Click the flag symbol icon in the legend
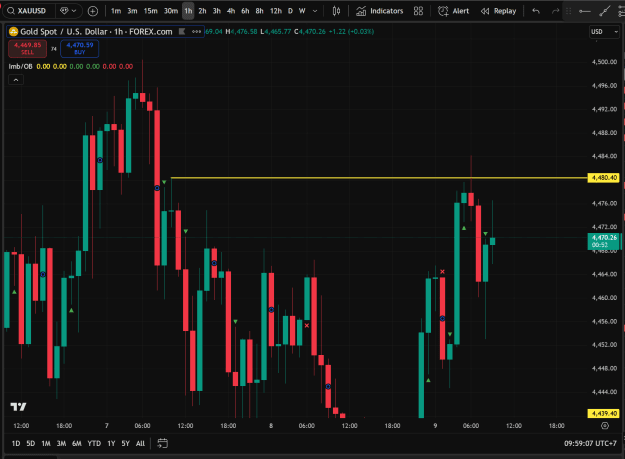The width and height of the screenshot is (625, 459). point(182,31)
